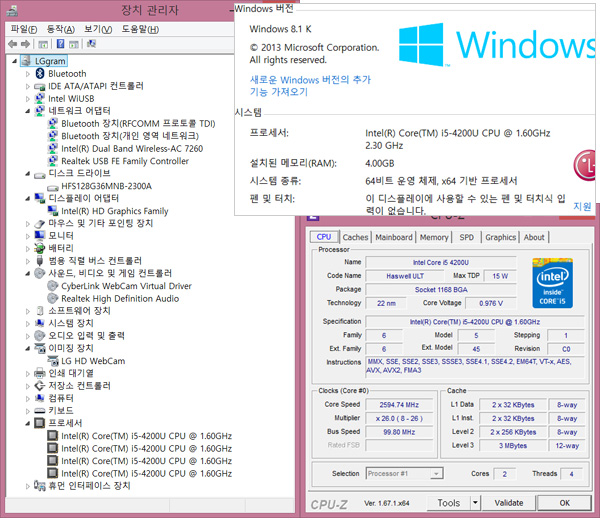Click the Forward arrow in Device Manager toolbar
Screen dimensions: 600x520
coord(25,44)
